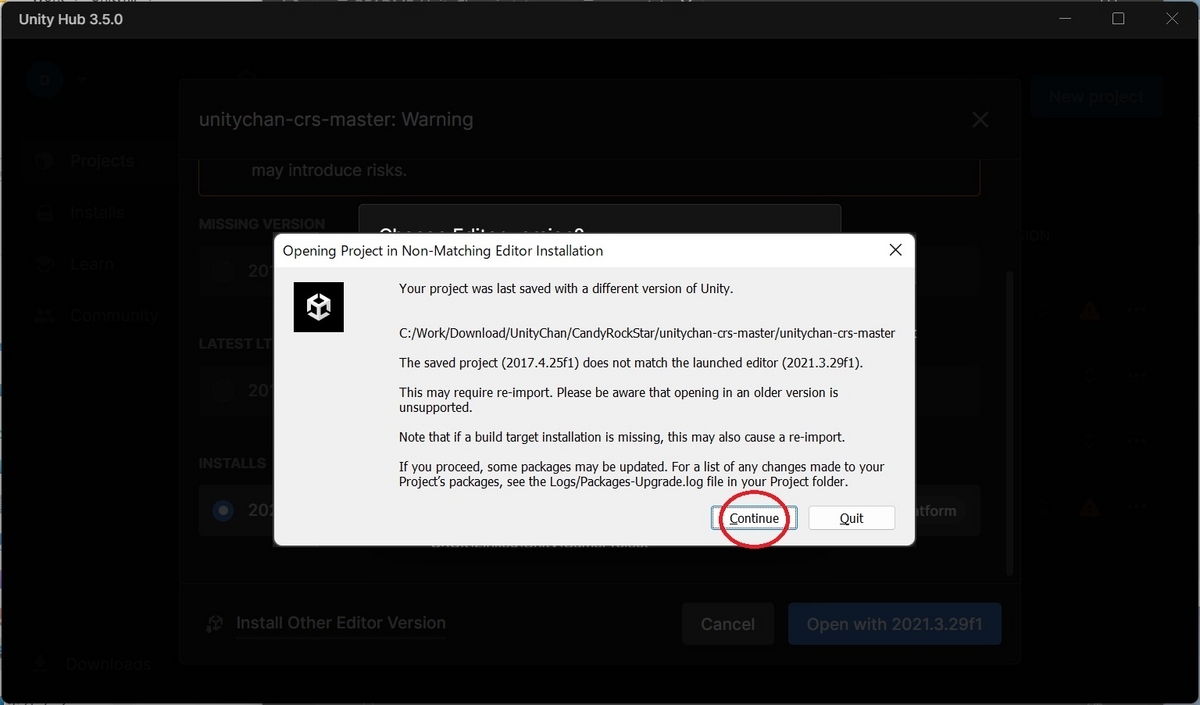Click the project path text in the dialog
The height and width of the screenshot is (705, 1200).
647,333
